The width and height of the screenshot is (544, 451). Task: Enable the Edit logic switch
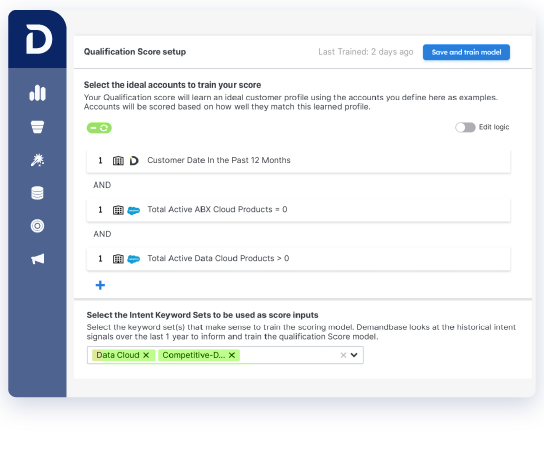tap(465, 127)
